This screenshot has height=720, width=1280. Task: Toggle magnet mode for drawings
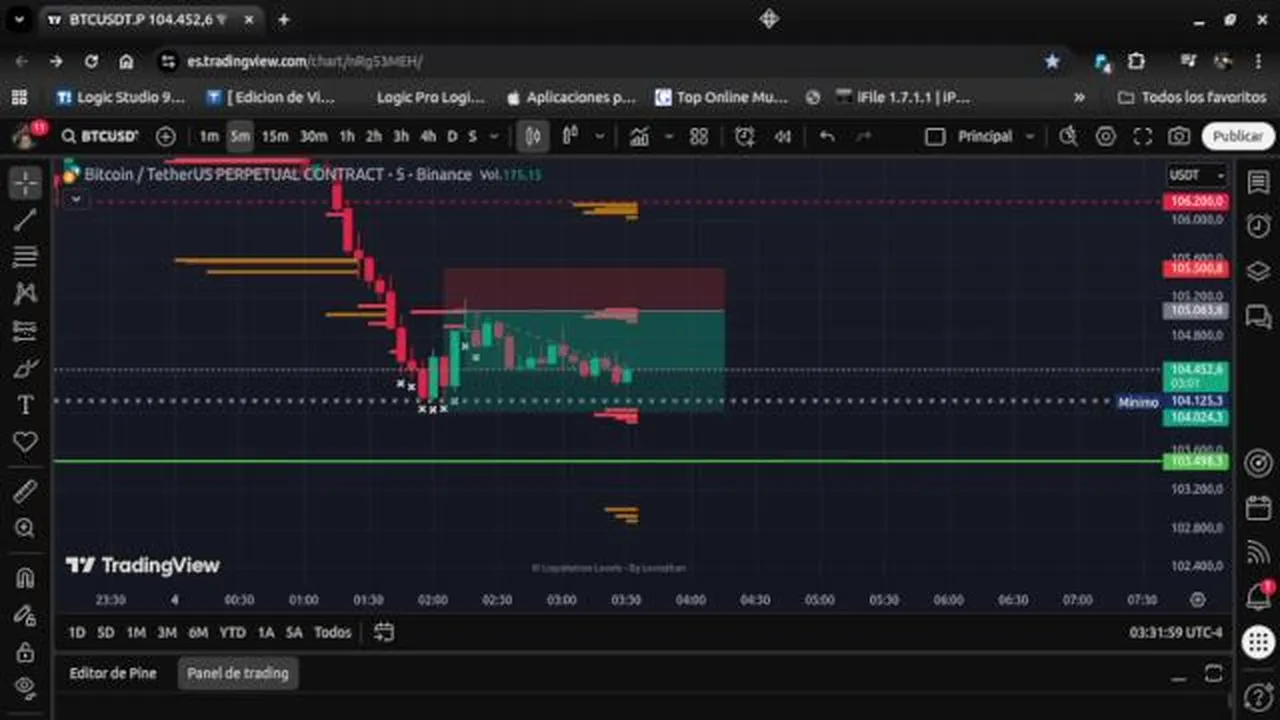point(25,578)
